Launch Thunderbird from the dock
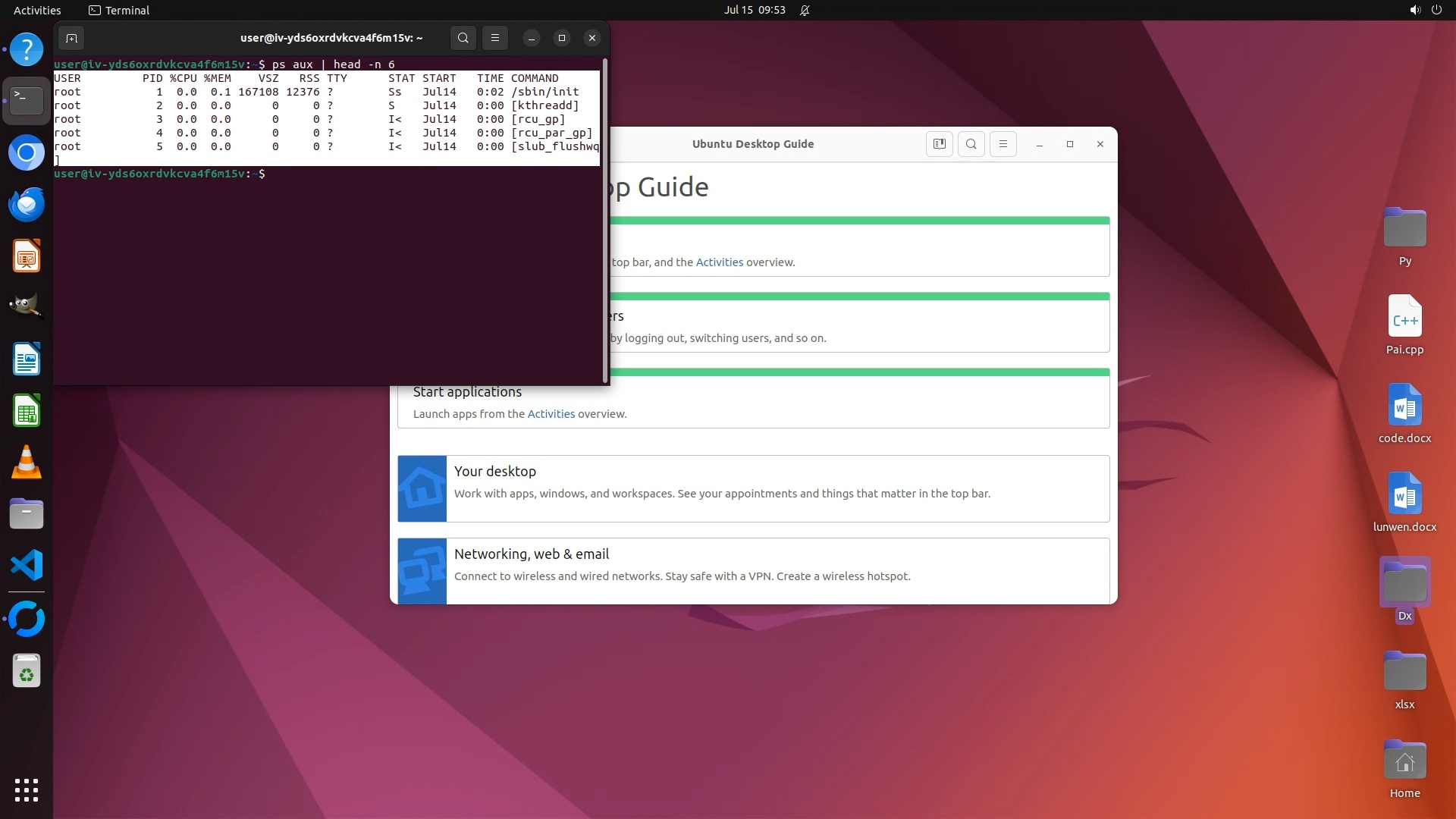 coord(27,205)
